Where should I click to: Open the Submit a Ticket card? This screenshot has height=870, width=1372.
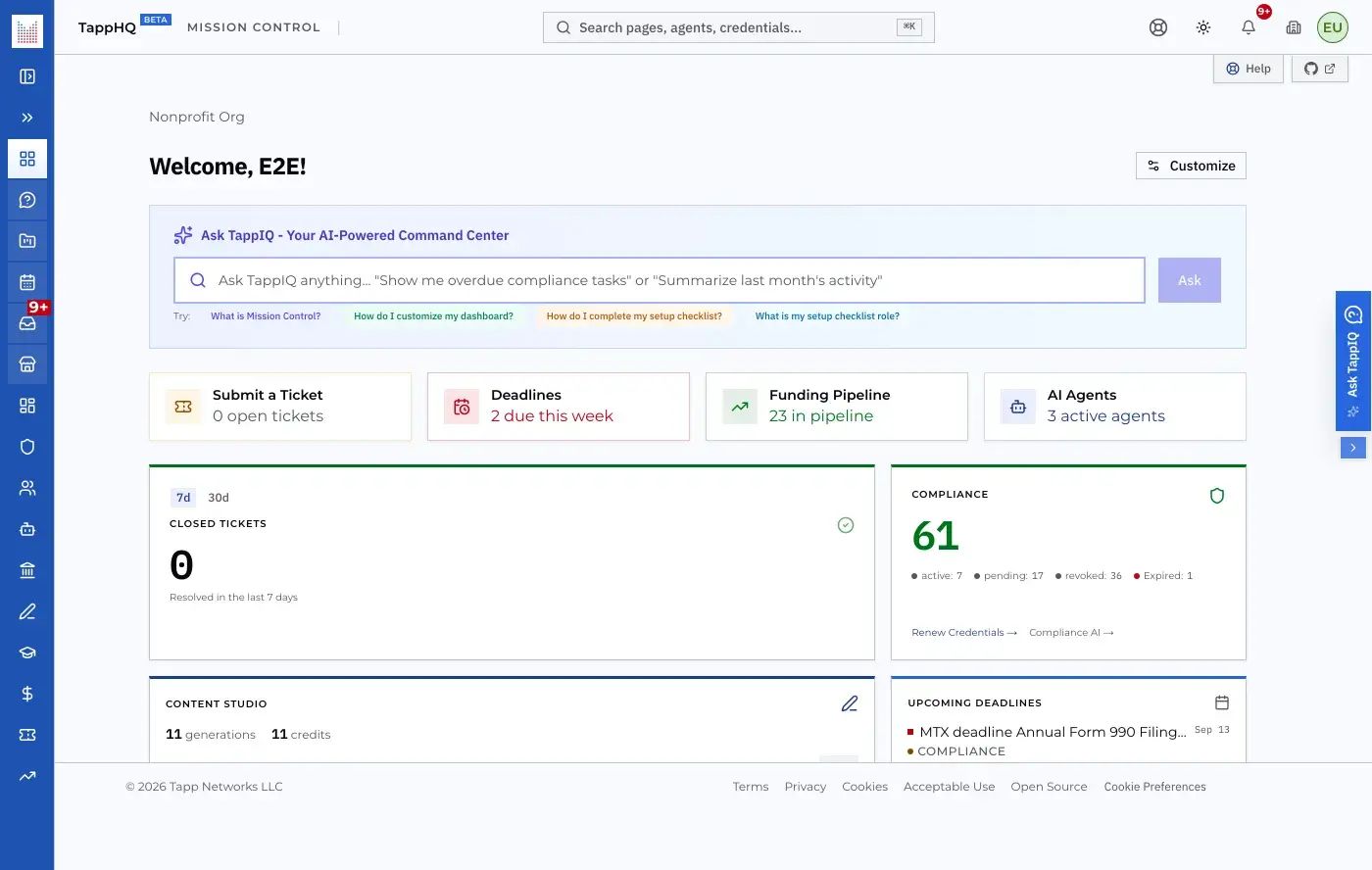point(280,407)
